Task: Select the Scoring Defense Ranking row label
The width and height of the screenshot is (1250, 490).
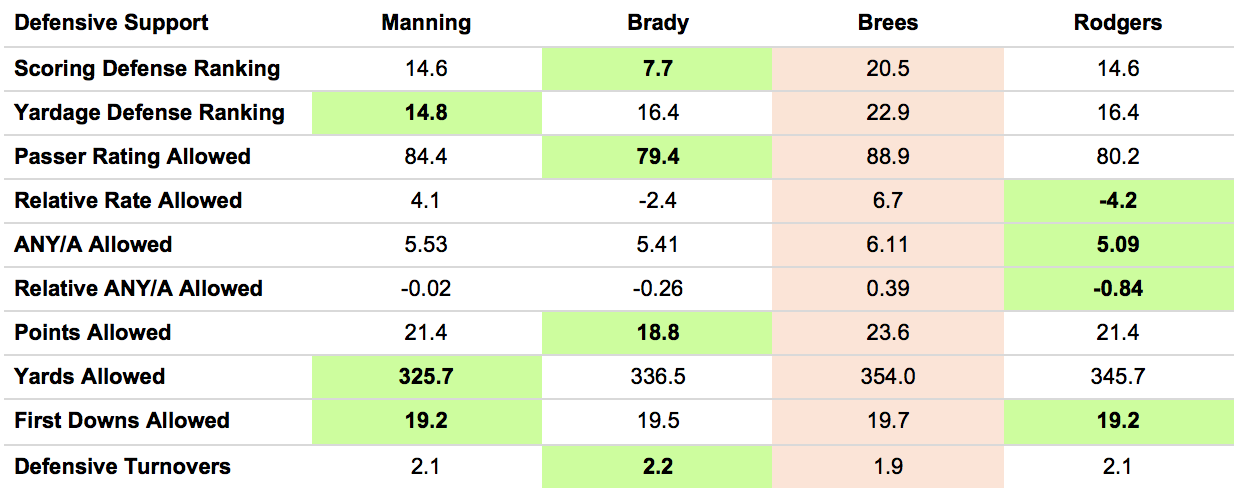Action: point(147,69)
